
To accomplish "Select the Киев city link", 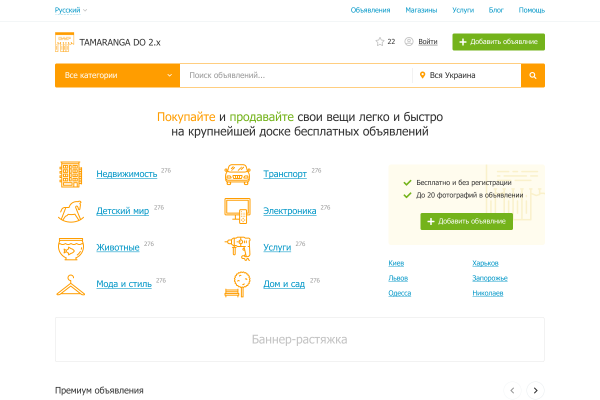I will 397,263.
